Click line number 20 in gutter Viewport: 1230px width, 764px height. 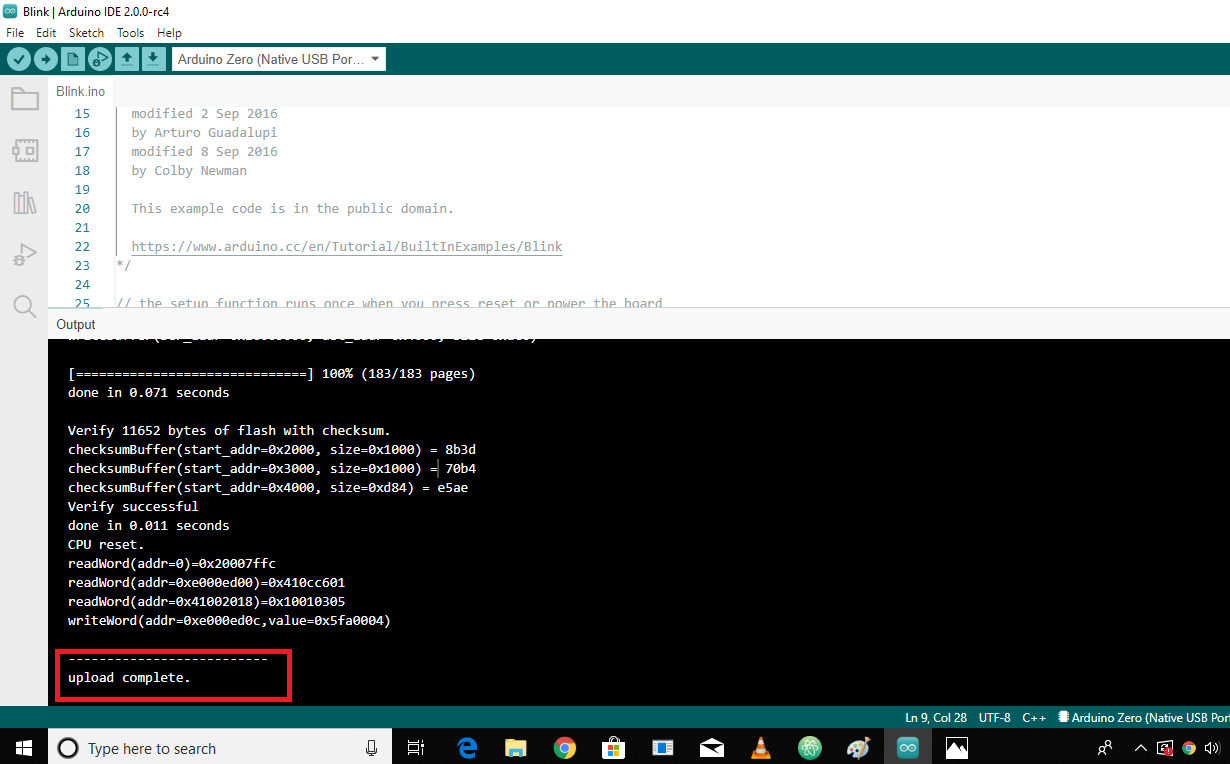point(82,208)
